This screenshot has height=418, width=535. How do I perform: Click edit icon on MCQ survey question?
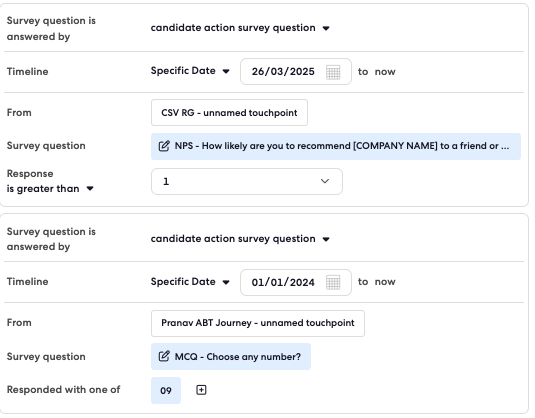(x=164, y=356)
